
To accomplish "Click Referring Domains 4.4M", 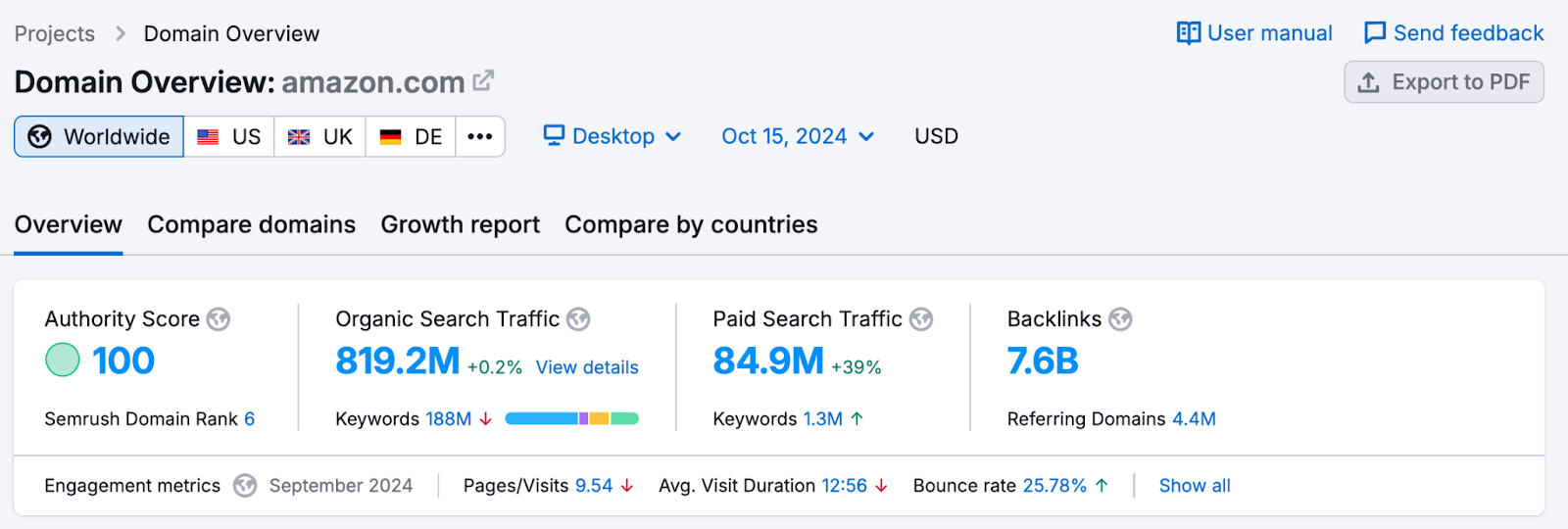I will pyautogui.click(x=1194, y=419).
